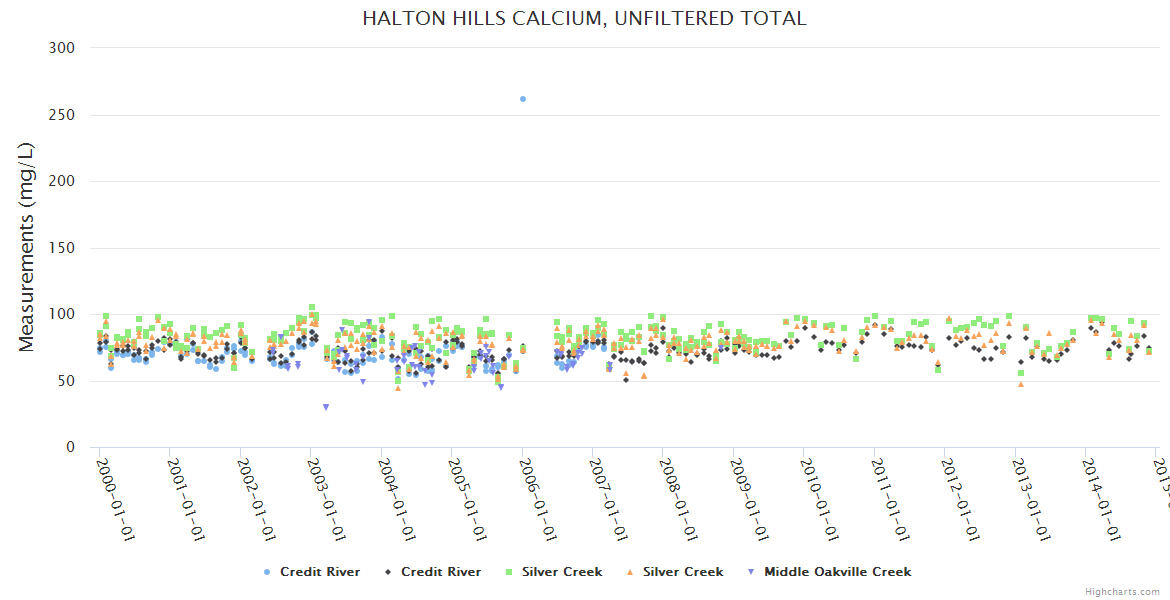The image size is (1170, 600).
Task: Toggle the Credit River label next to the black diamond
Action: (441, 572)
